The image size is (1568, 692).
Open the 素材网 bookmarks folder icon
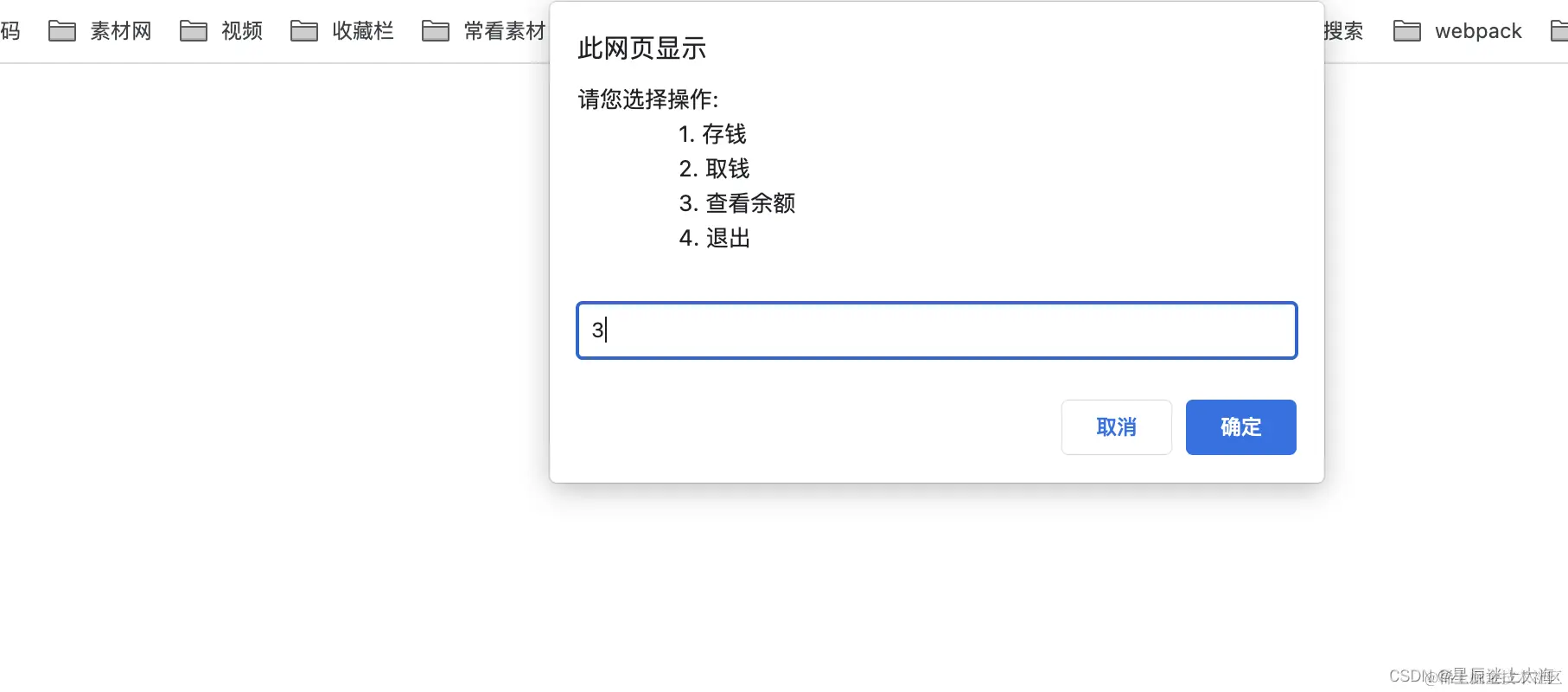62,30
